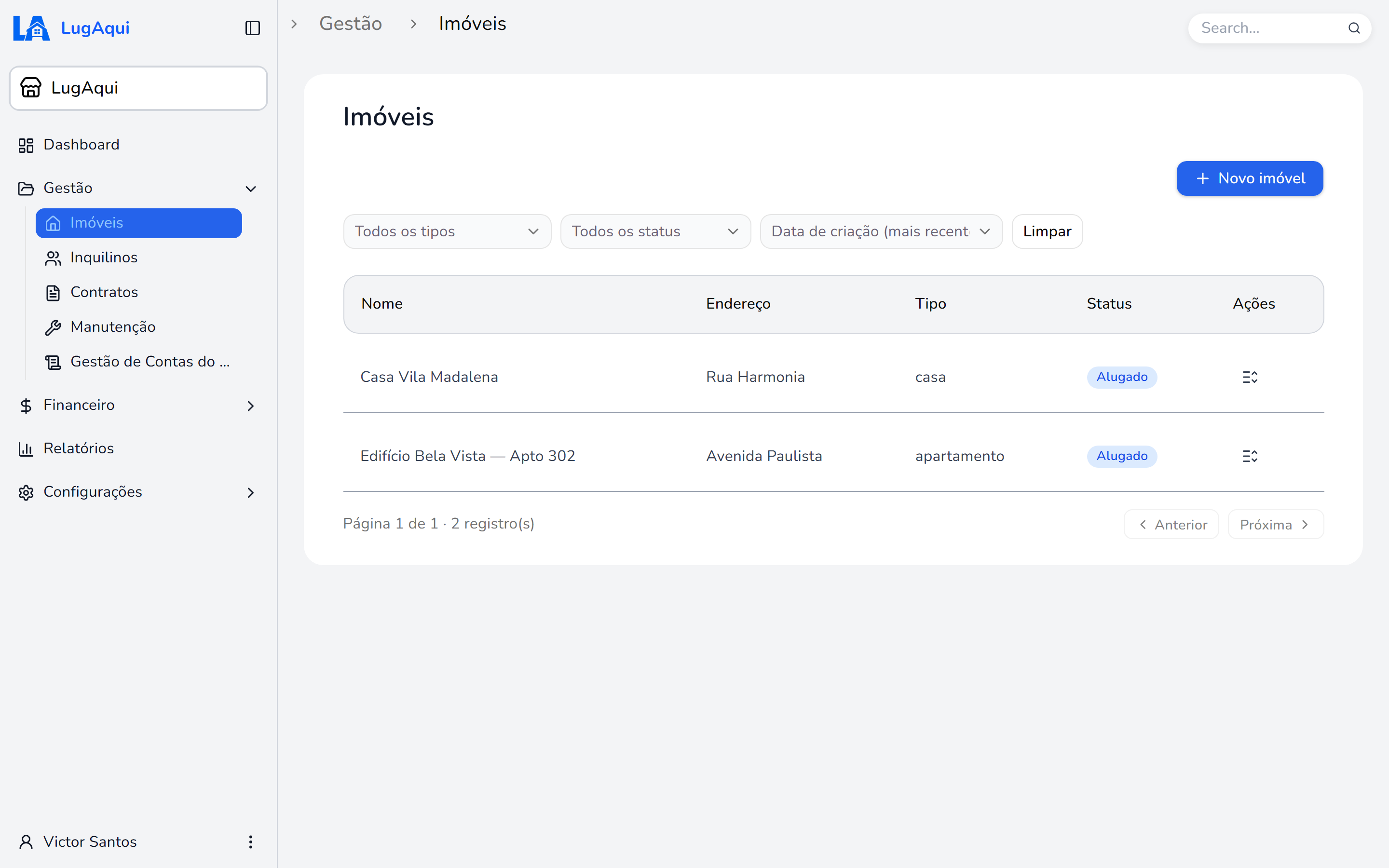Click the Novo imóvel button
Image resolution: width=1389 pixels, height=868 pixels.
1250,178
